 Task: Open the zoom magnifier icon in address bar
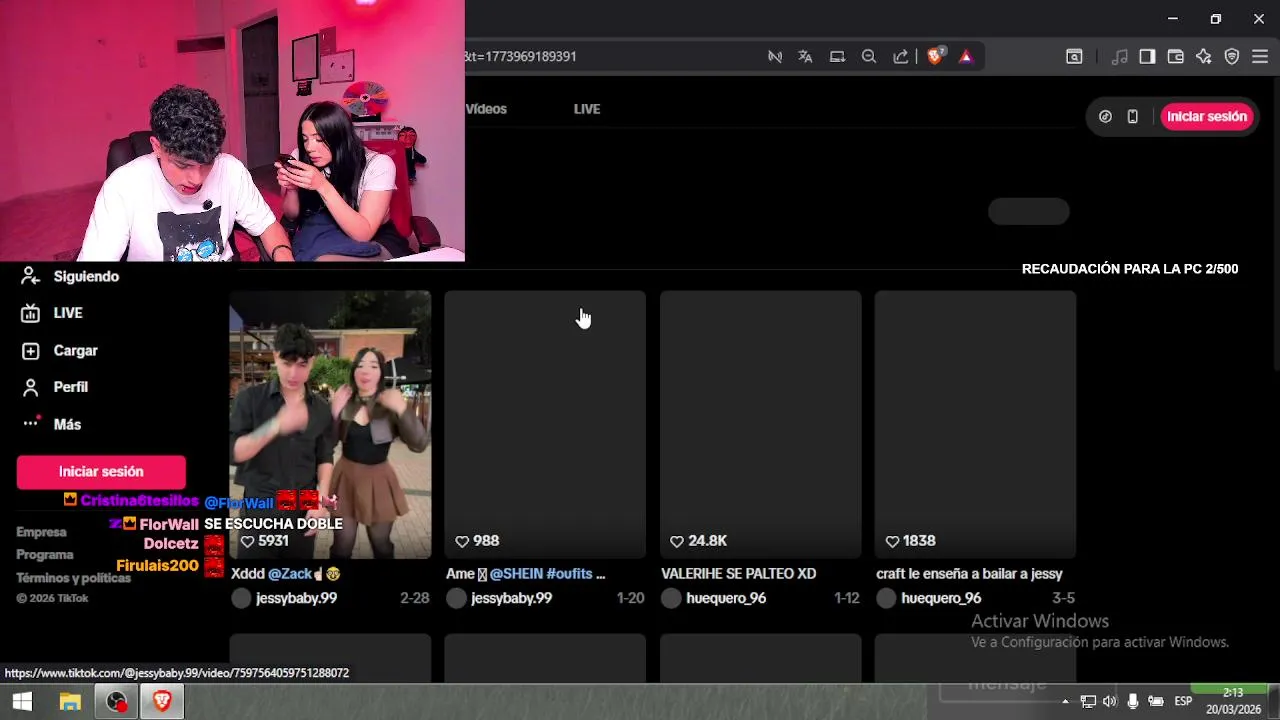869,57
